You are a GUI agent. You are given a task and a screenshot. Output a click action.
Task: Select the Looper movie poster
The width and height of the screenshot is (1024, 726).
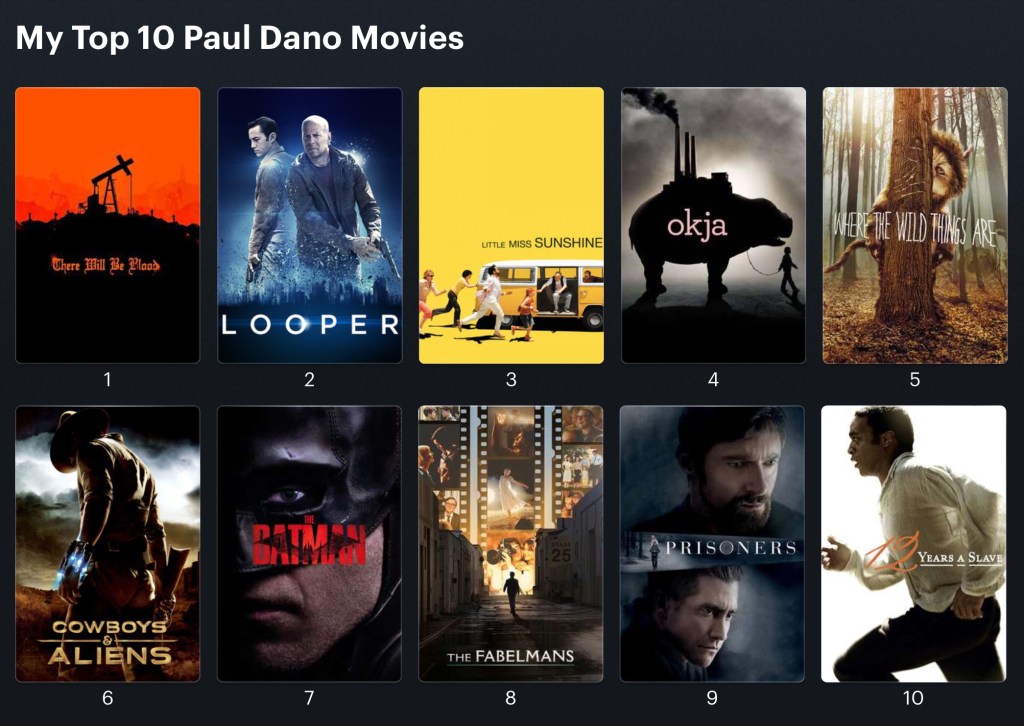(x=310, y=225)
